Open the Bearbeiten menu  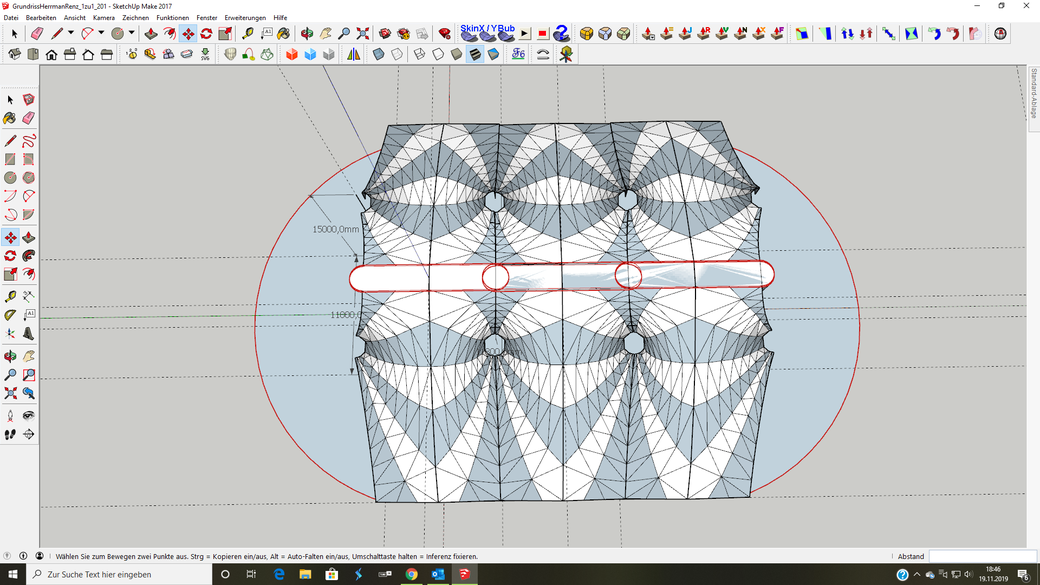[41, 18]
